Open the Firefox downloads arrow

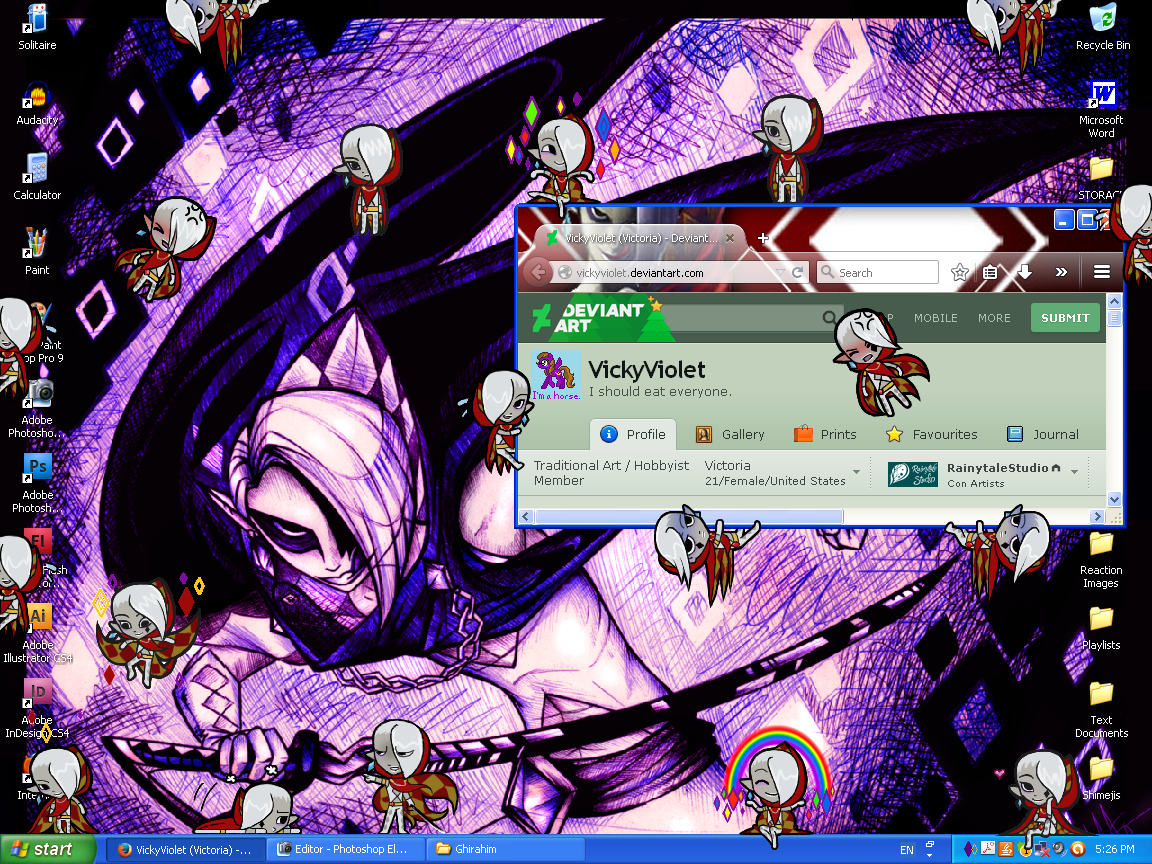1024,273
